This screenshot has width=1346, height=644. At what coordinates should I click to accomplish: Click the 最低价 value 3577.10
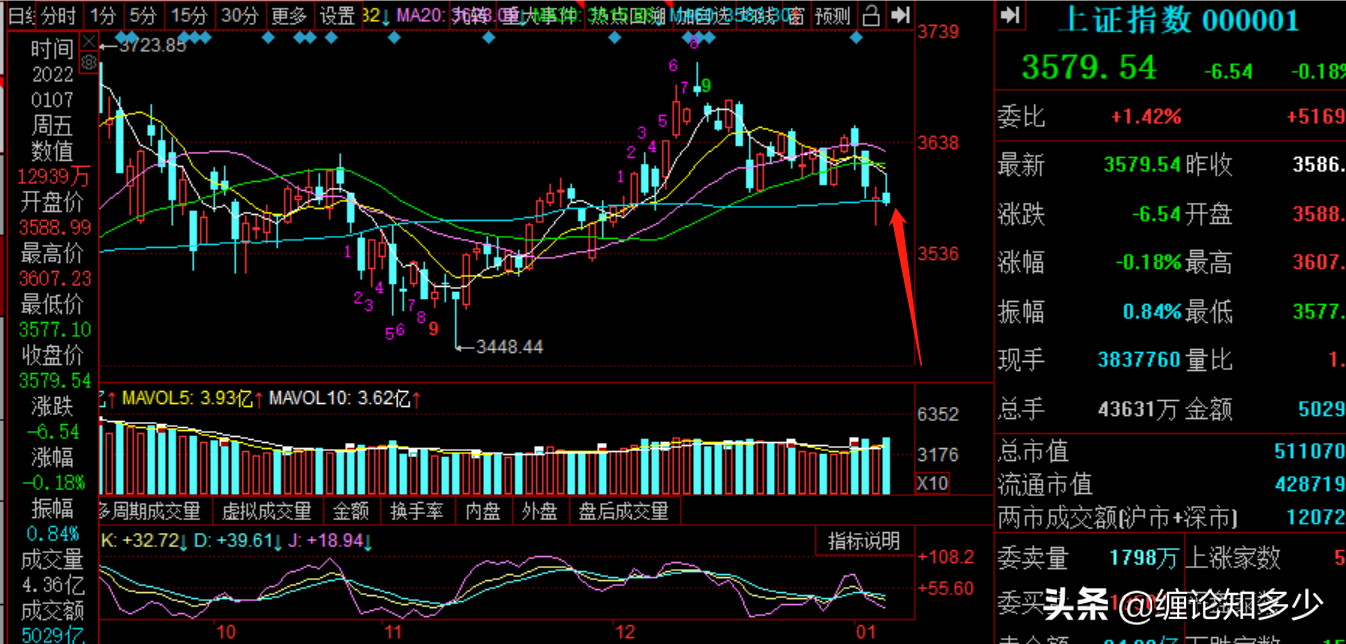[56, 330]
